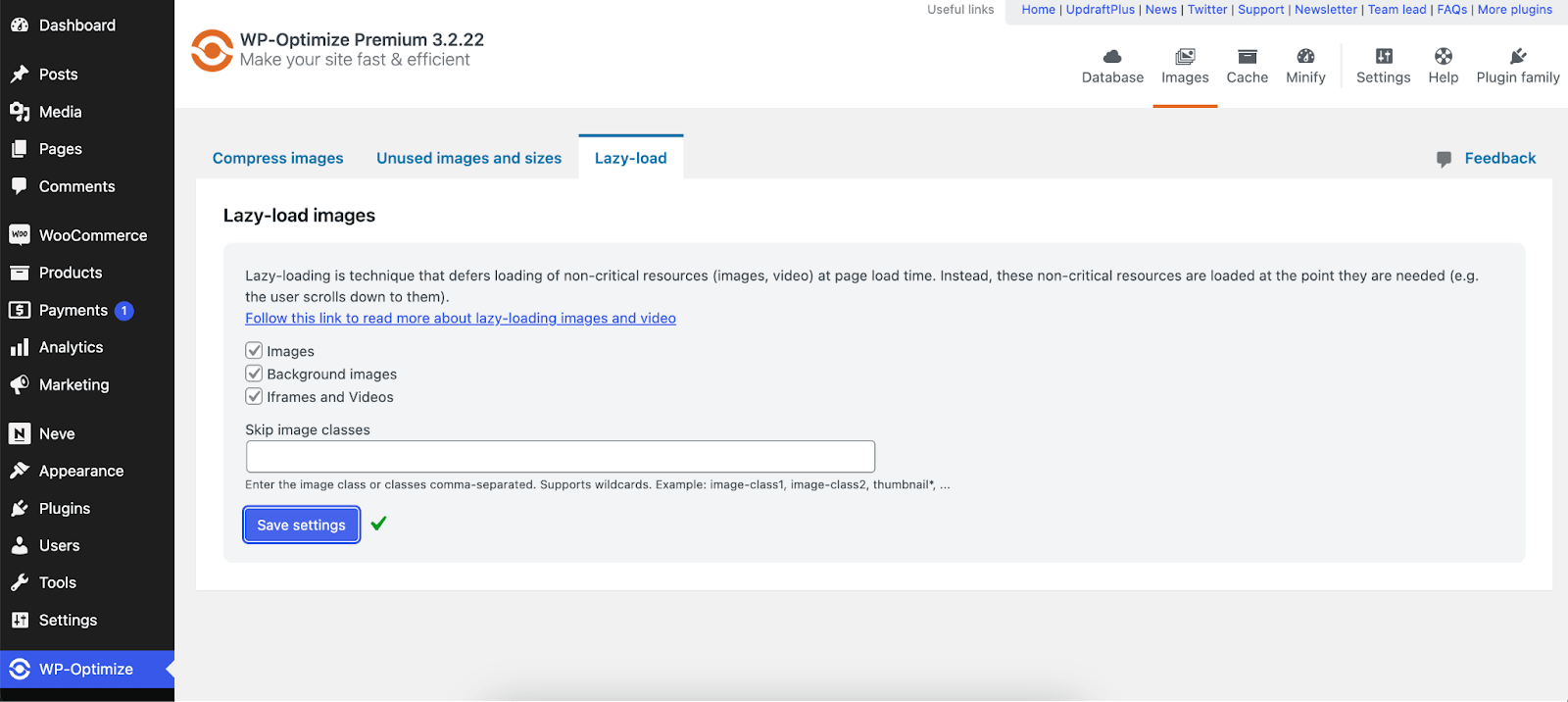
Task: Open the Help lifebuoy icon
Action: [1444, 57]
